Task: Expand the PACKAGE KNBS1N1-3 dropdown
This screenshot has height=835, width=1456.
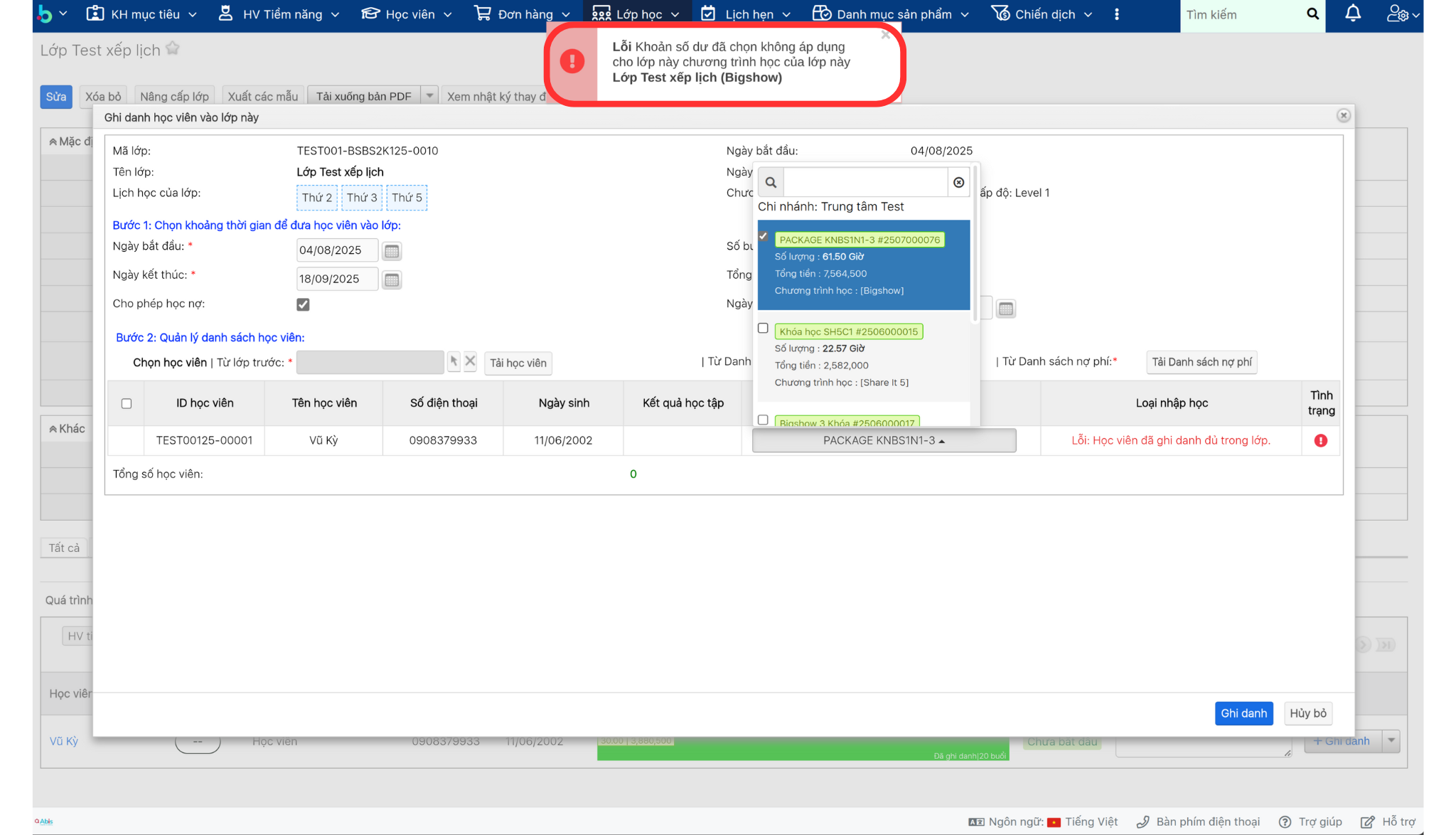Action: [884, 441]
